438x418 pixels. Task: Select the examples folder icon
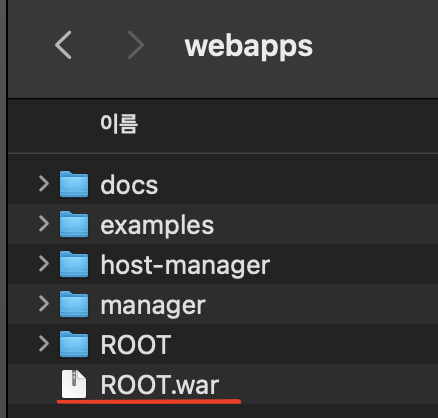(74, 224)
